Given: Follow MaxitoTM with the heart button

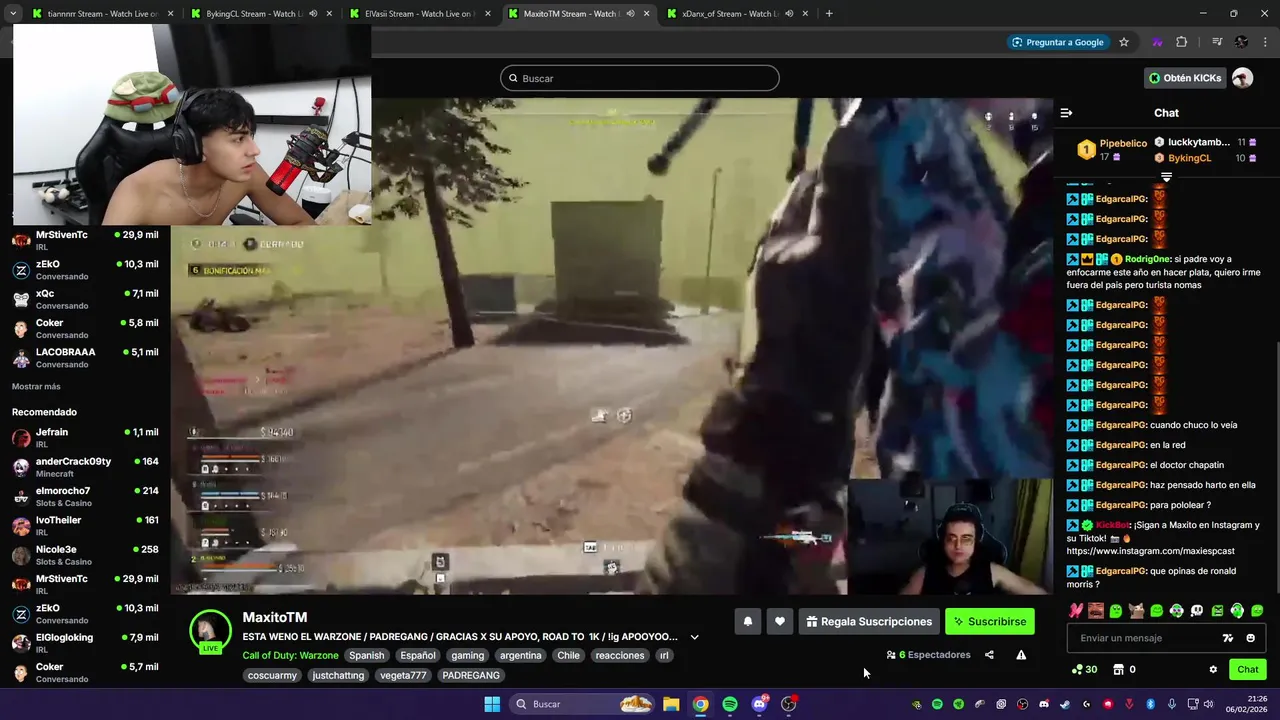Looking at the screenshot, I should click(x=780, y=621).
